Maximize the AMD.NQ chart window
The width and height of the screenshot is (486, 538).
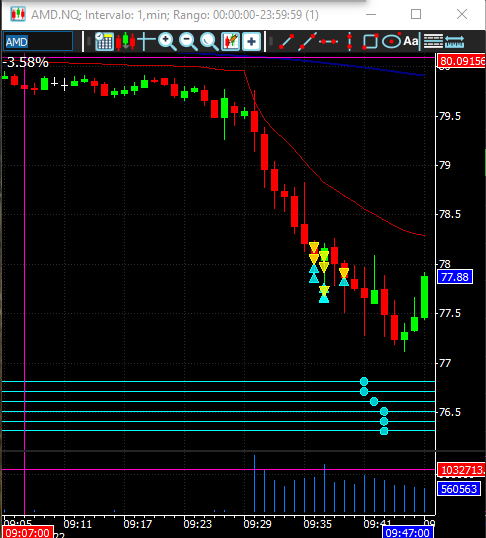416,14
